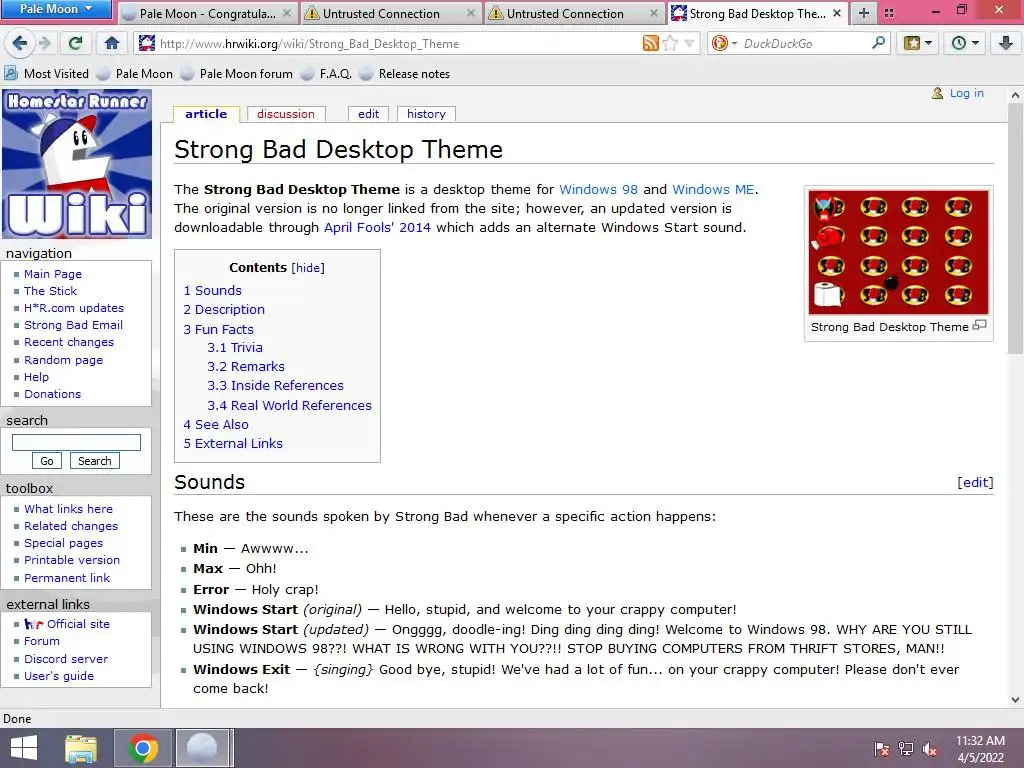
Task: Open the Windows Start button
Action: click(24, 748)
